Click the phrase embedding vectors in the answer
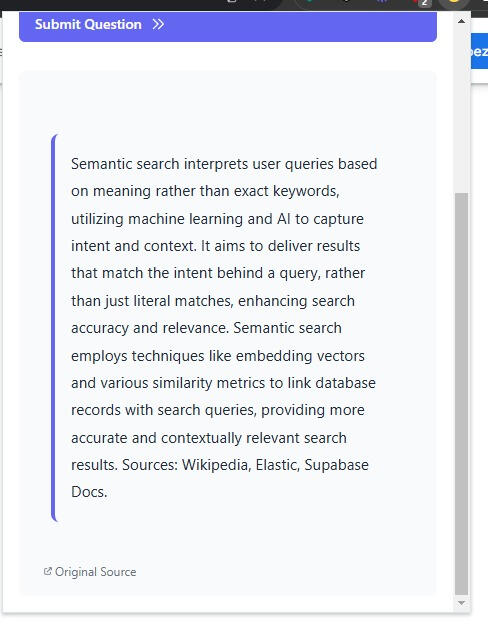This screenshot has width=488, height=626. click(300, 356)
